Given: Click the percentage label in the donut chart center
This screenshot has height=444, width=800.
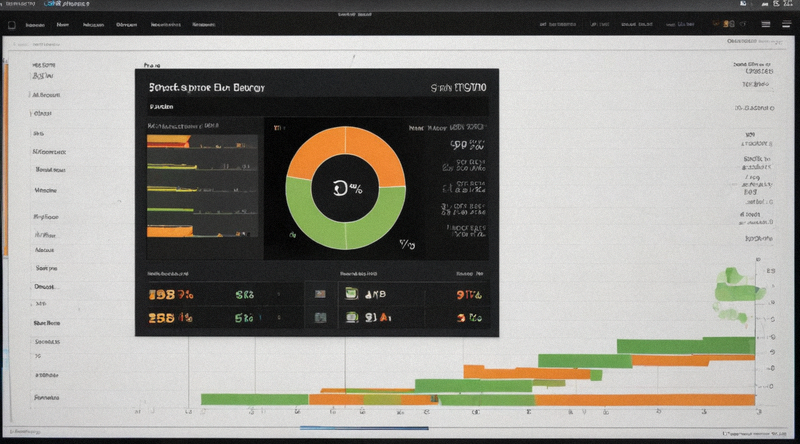Looking at the screenshot, I should pyautogui.click(x=347, y=189).
